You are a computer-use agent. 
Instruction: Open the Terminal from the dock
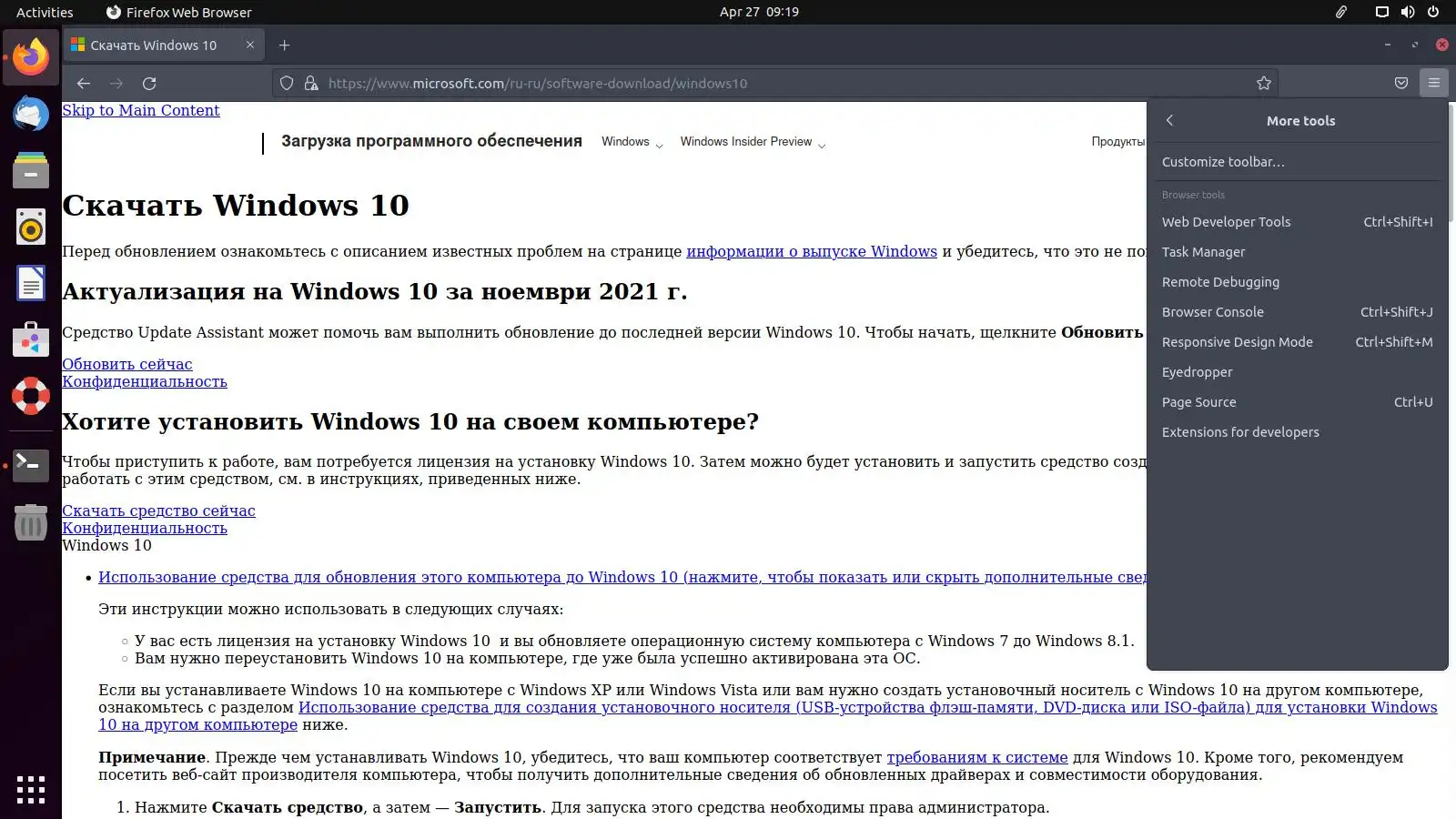(x=31, y=465)
